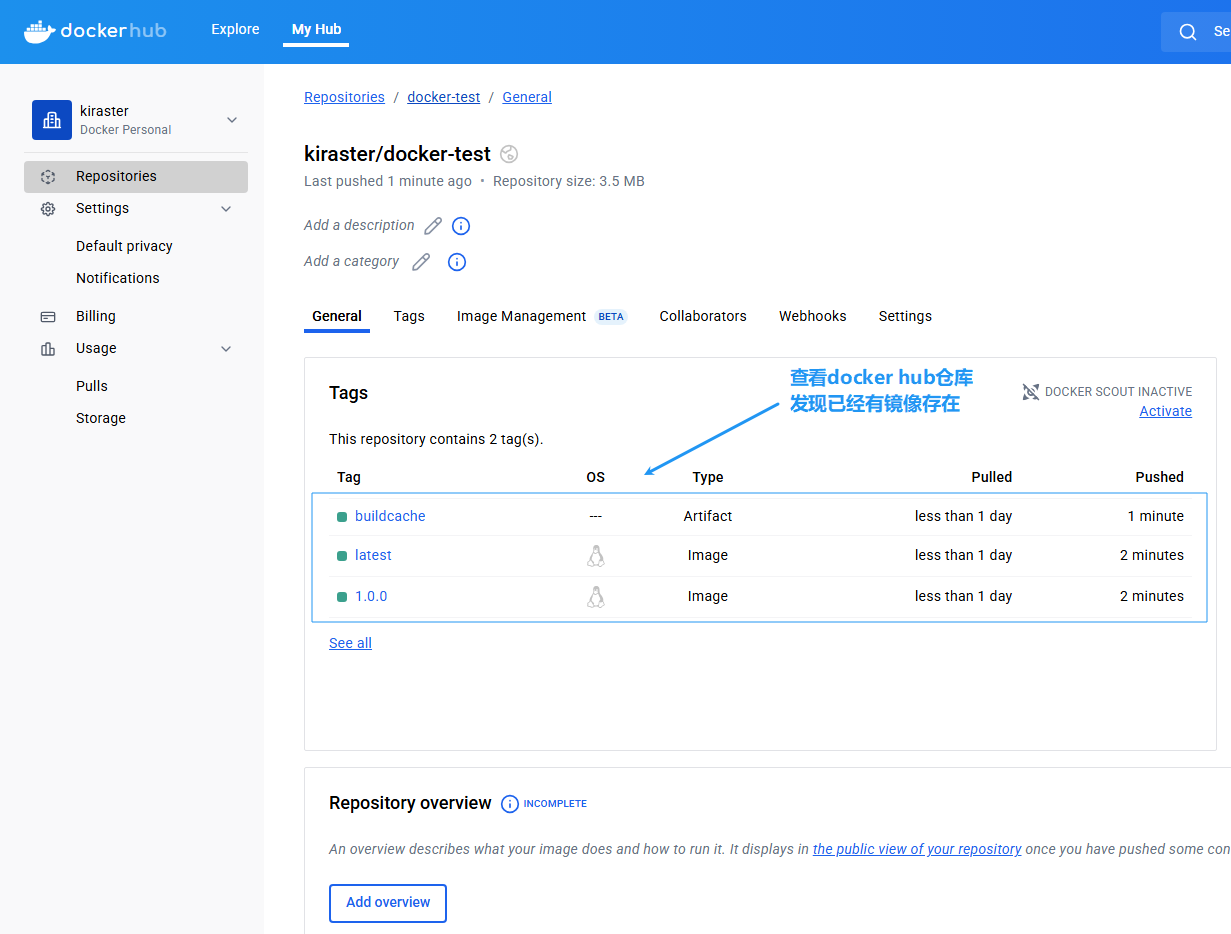The image size is (1231, 934).
Task: Click the Billing card icon
Action: coord(48,316)
